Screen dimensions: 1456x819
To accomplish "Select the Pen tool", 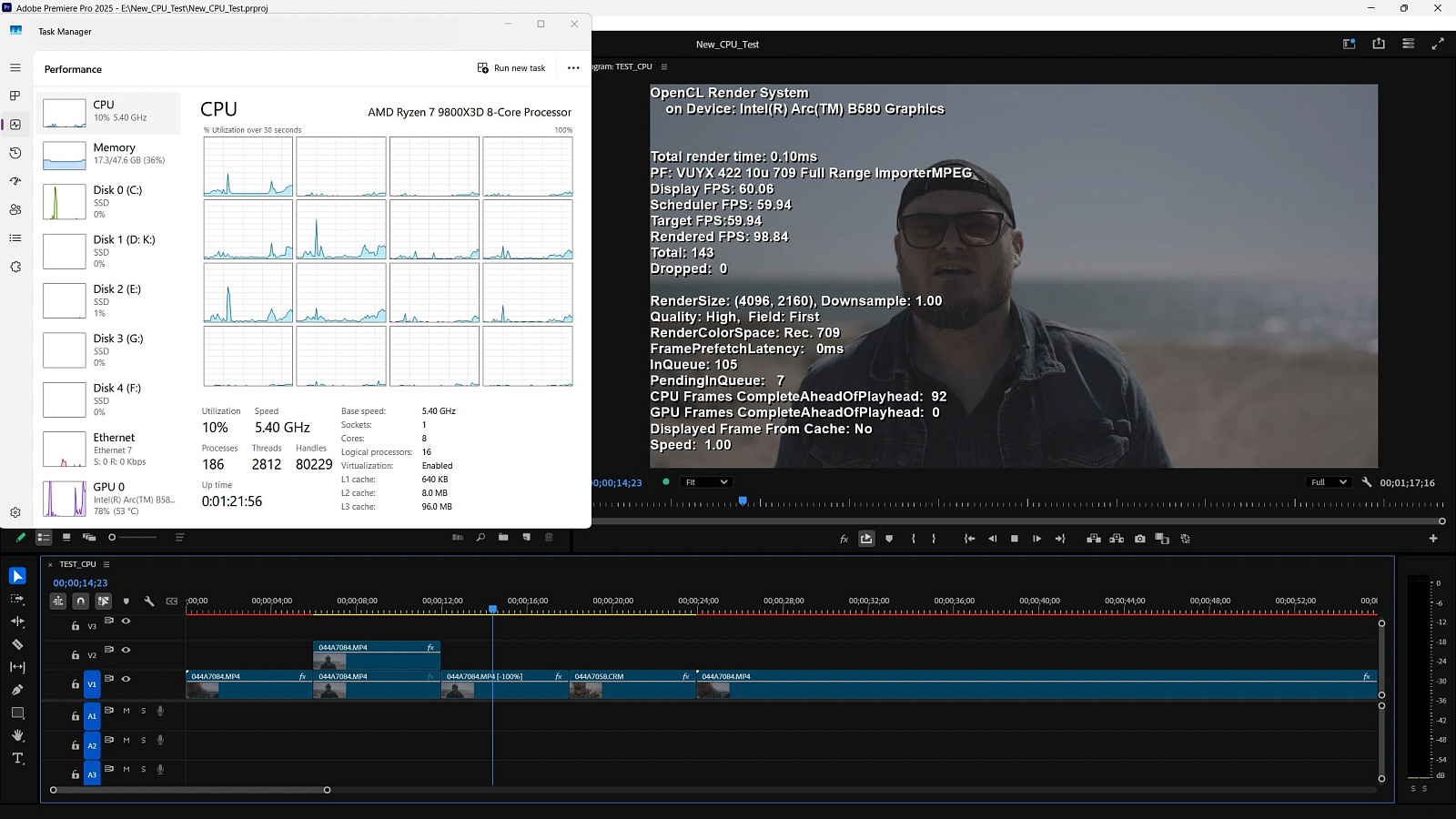I will tap(17, 690).
